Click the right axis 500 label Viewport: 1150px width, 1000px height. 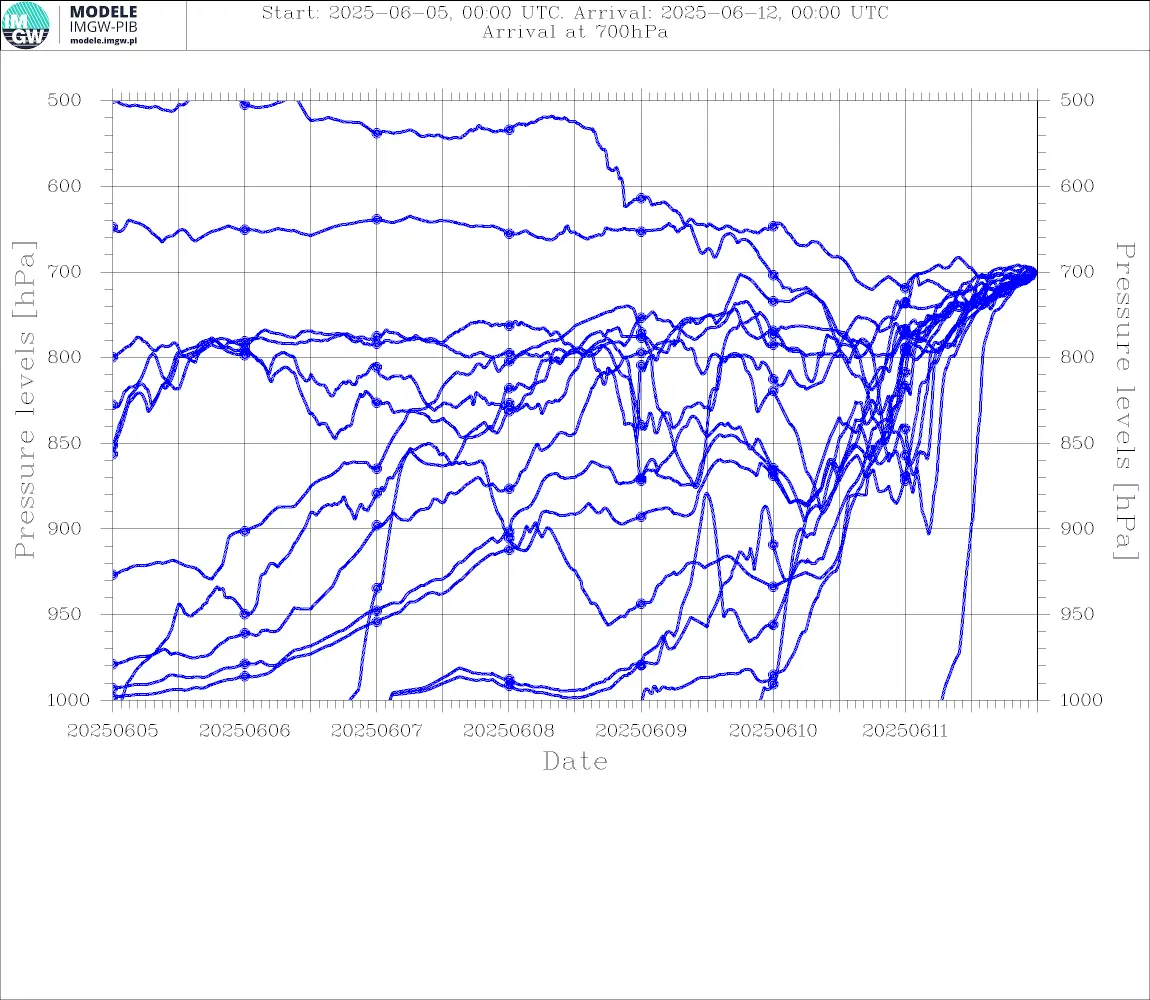(x=1077, y=100)
